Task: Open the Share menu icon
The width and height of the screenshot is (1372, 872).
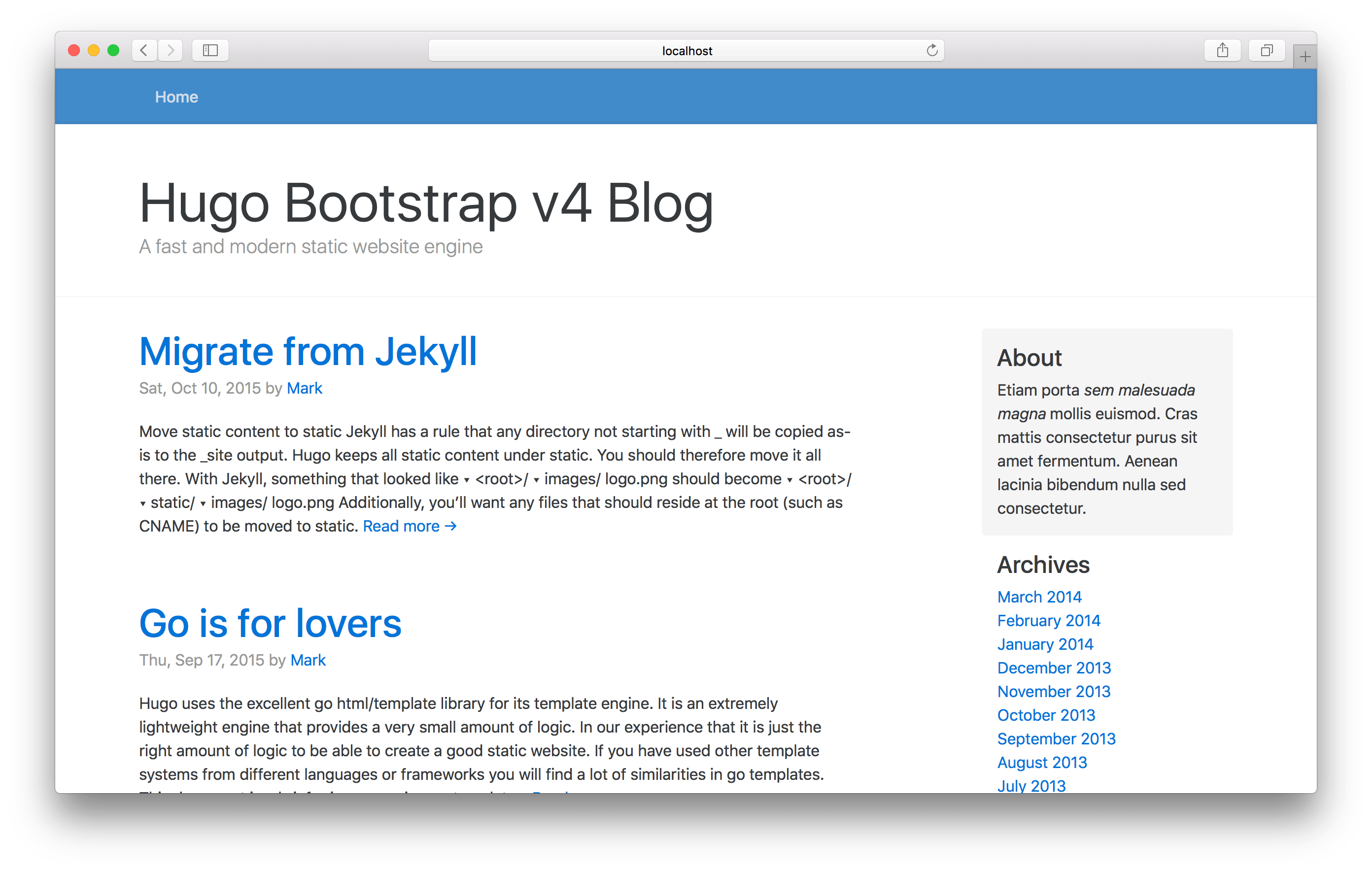Action: [x=1223, y=50]
